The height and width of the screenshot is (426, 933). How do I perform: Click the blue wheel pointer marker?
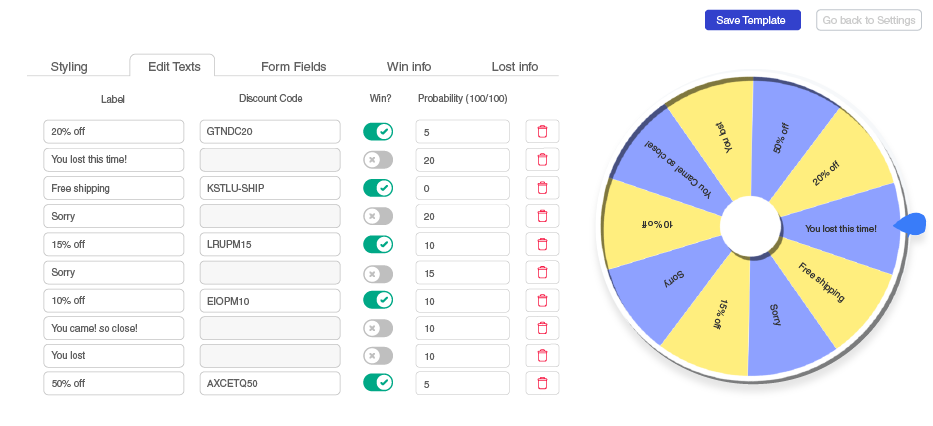[910, 224]
